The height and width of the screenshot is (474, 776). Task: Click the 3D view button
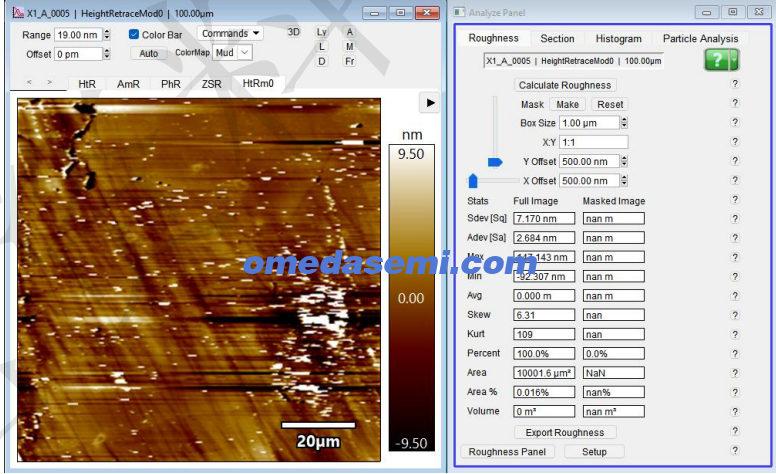tap(294, 32)
